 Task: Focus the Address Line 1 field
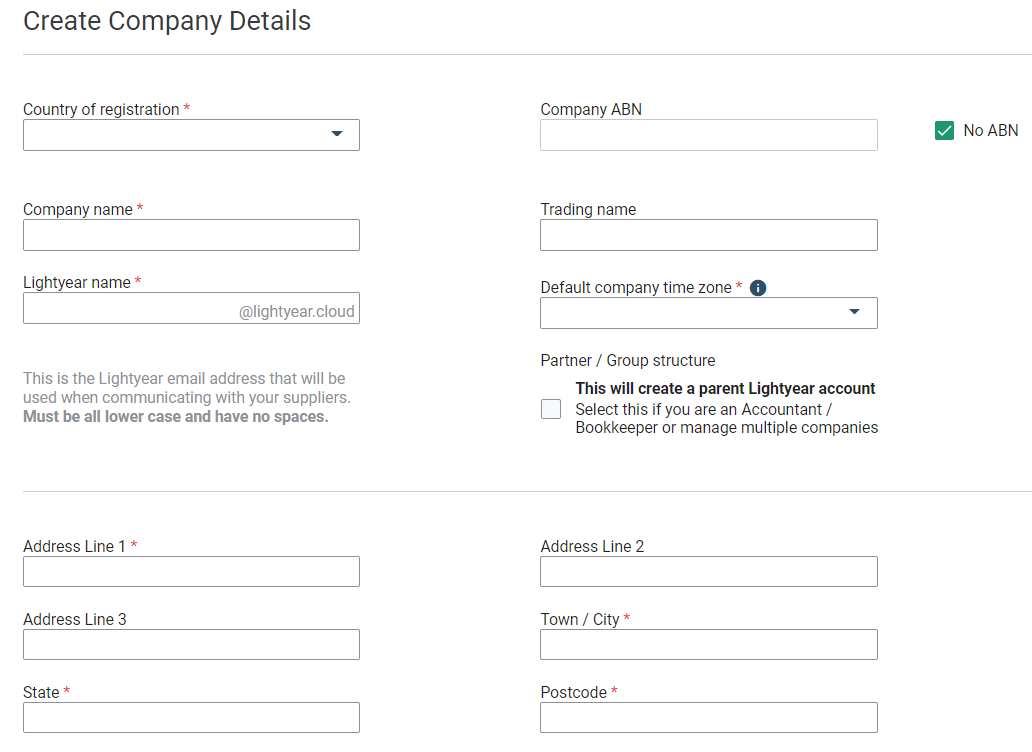[191, 571]
